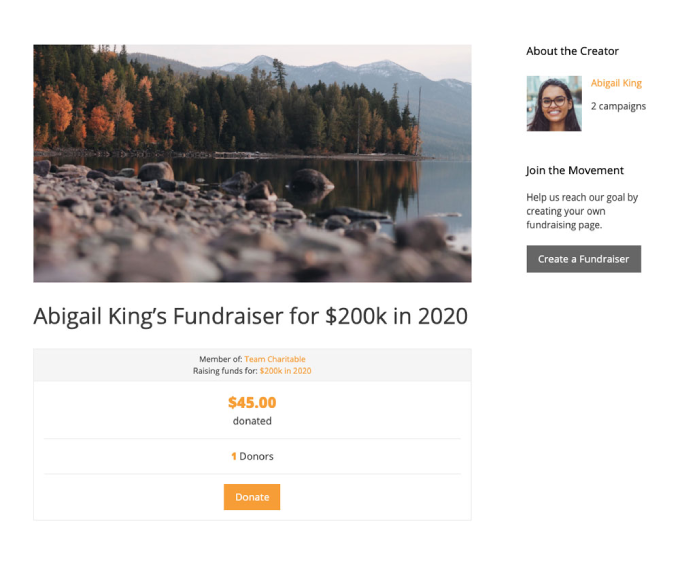This screenshot has width=680, height=565.
Task: Click the orange number 1 before Donors
Action: click(234, 456)
